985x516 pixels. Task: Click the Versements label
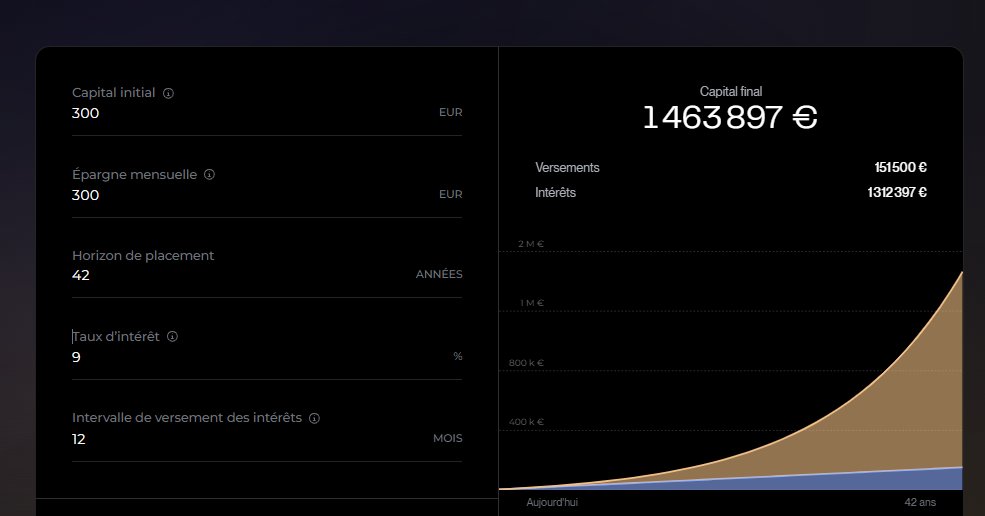click(567, 167)
